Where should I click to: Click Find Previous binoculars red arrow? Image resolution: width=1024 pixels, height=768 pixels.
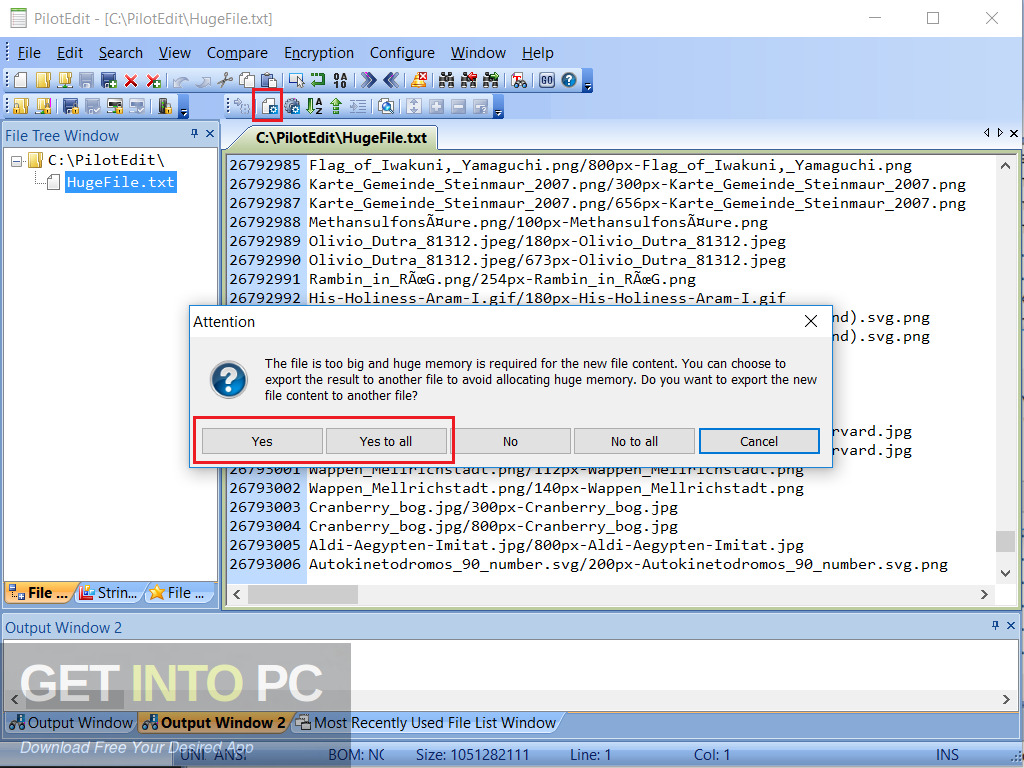click(469, 80)
